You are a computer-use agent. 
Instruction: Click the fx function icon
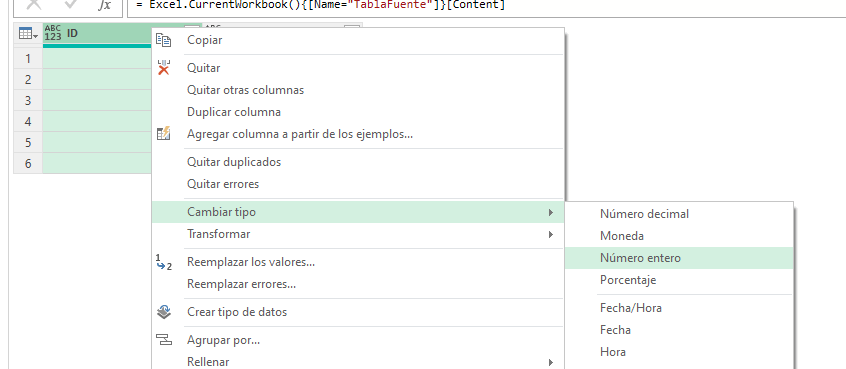coord(104,5)
